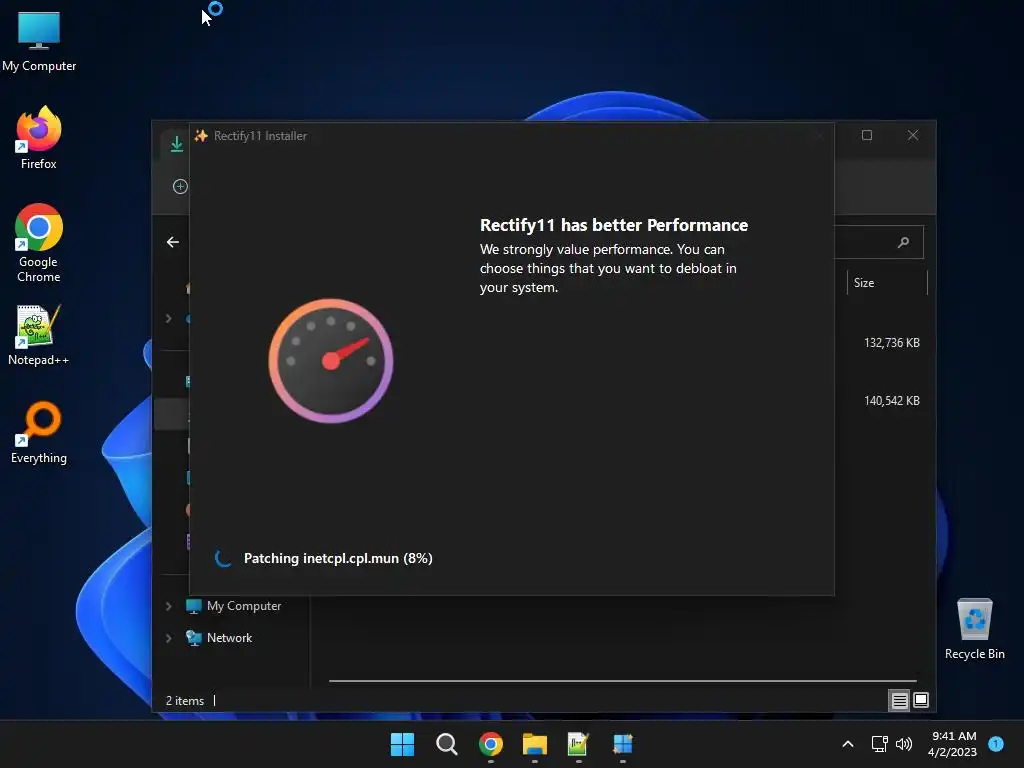Switch Explorer to large icons view
The width and height of the screenshot is (1024, 768).
click(x=921, y=700)
